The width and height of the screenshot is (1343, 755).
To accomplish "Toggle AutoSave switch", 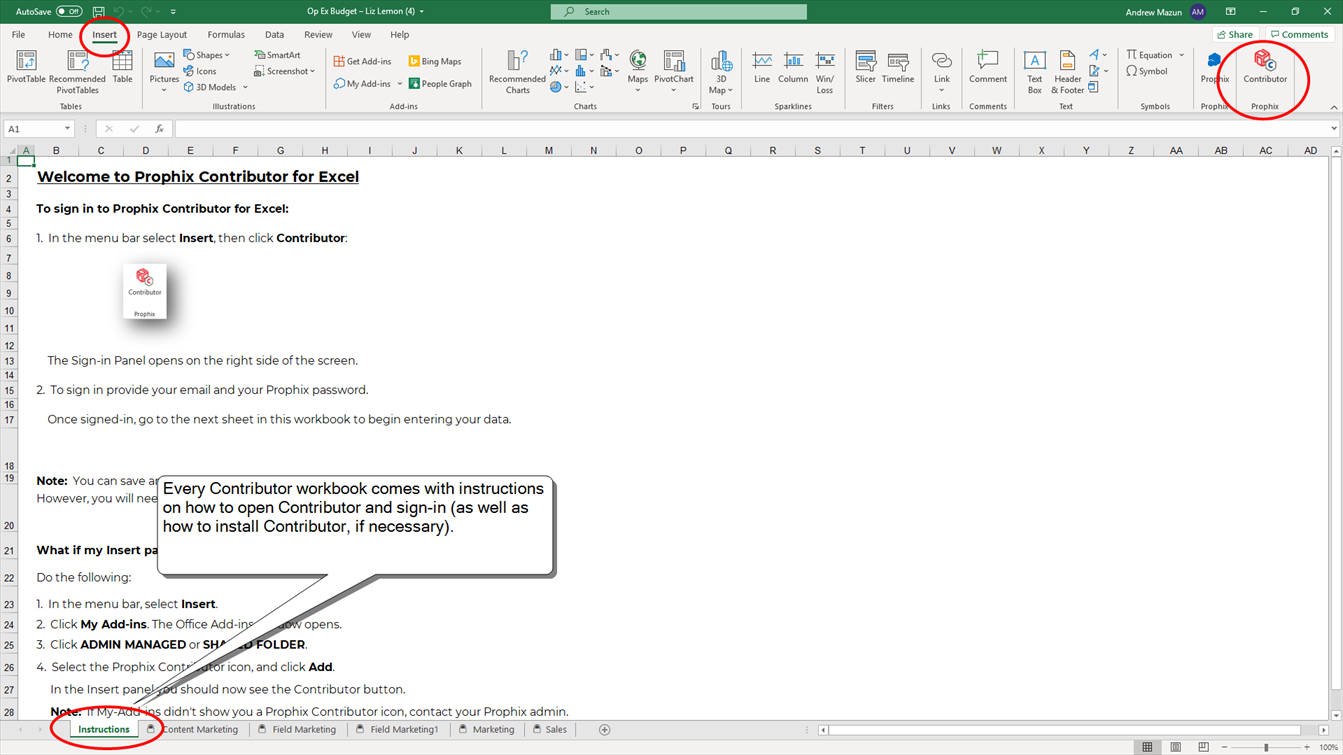I will (x=69, y=11).
